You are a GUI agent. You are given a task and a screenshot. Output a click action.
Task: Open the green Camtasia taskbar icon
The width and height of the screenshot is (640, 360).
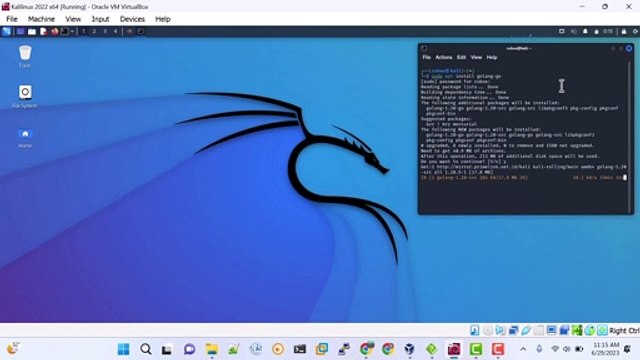[x=476, y=349]
